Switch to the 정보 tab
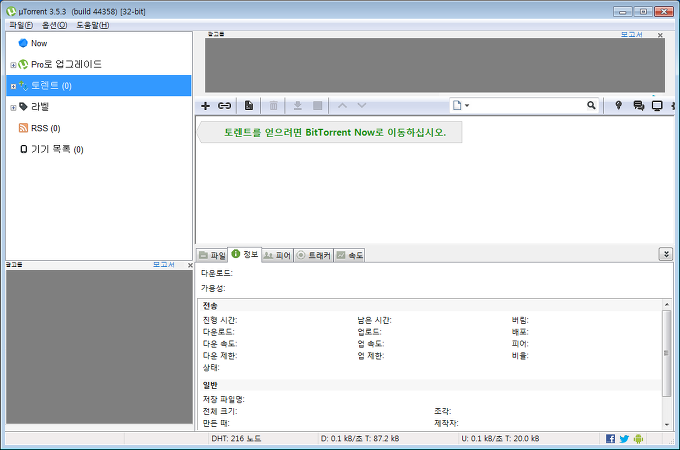The image size is (680, 450). (x=245, y=254)
